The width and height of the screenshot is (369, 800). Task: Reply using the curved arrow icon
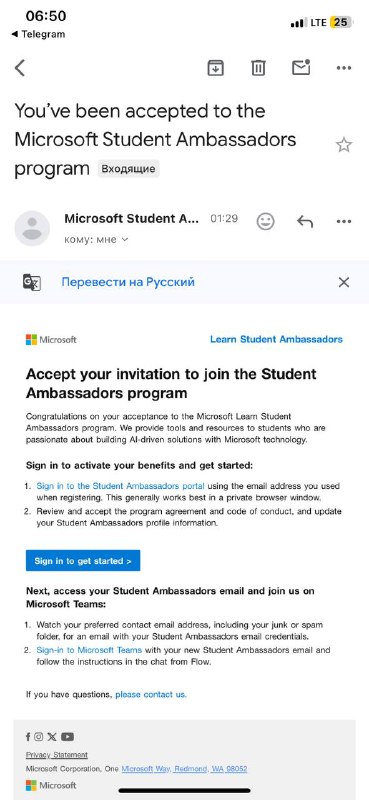pyautogui.click(x=305, y=221)
